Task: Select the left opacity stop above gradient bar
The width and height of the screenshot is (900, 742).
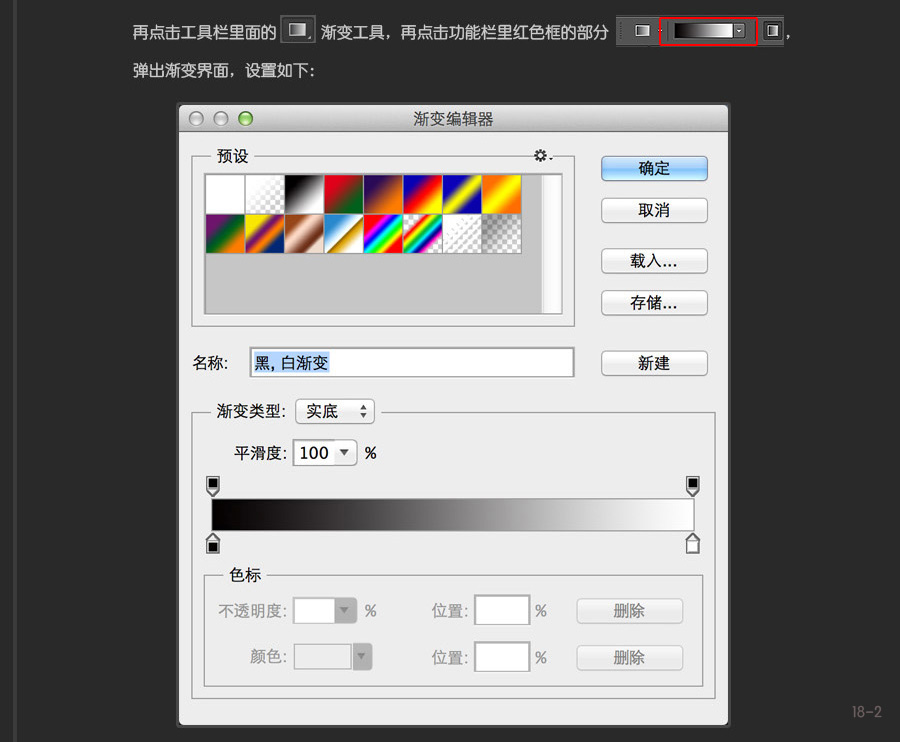Action: tap(213, 486)
